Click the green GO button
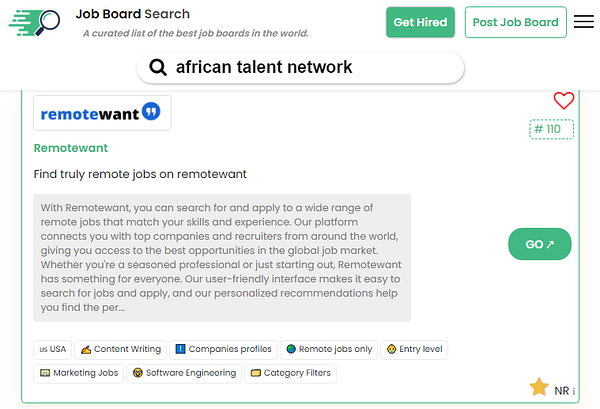Screen dimensions: 600x409 point(540,244)
